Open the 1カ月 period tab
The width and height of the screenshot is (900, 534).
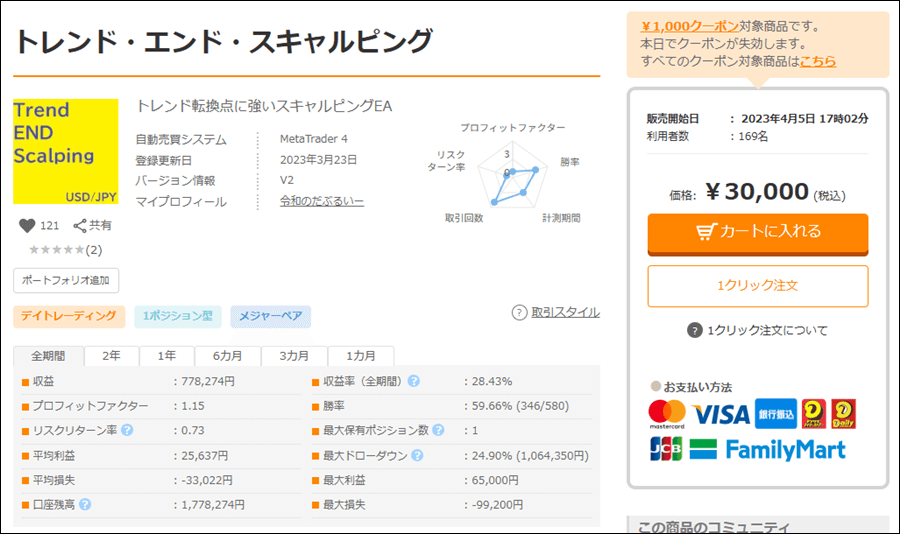(361, 356)
